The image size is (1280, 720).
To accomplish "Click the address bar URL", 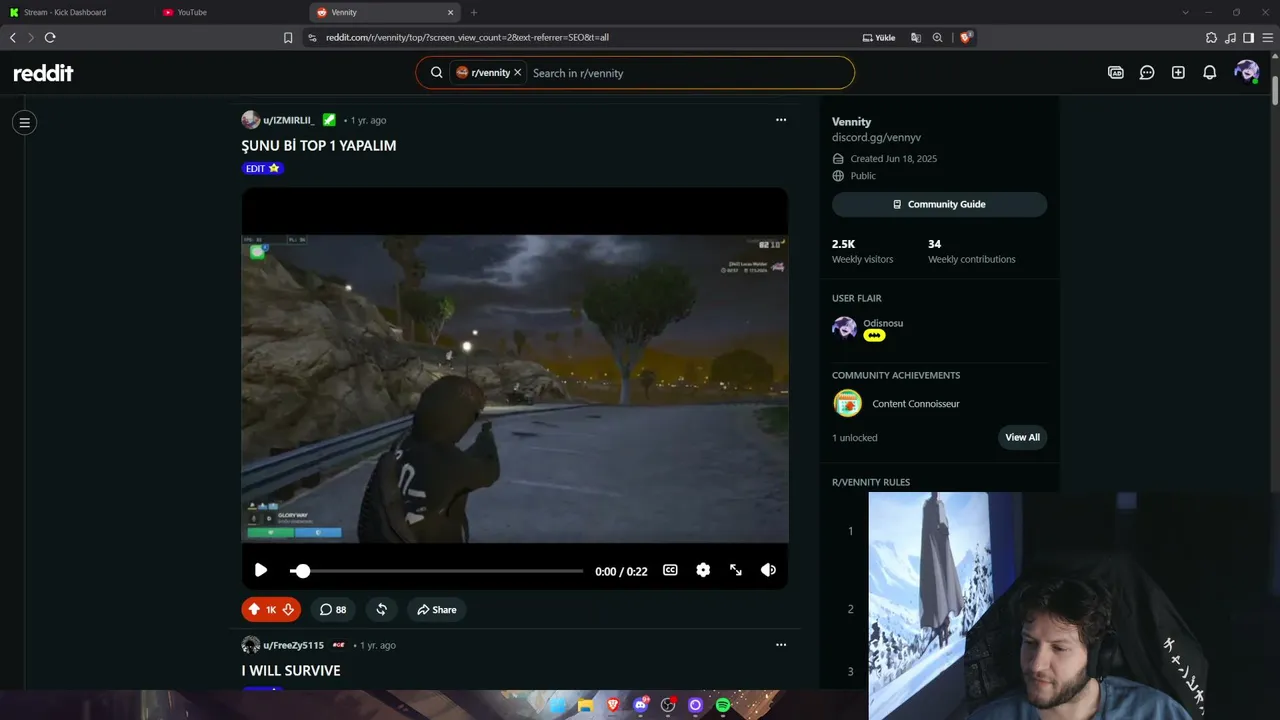I will click(x=467, y=37).
